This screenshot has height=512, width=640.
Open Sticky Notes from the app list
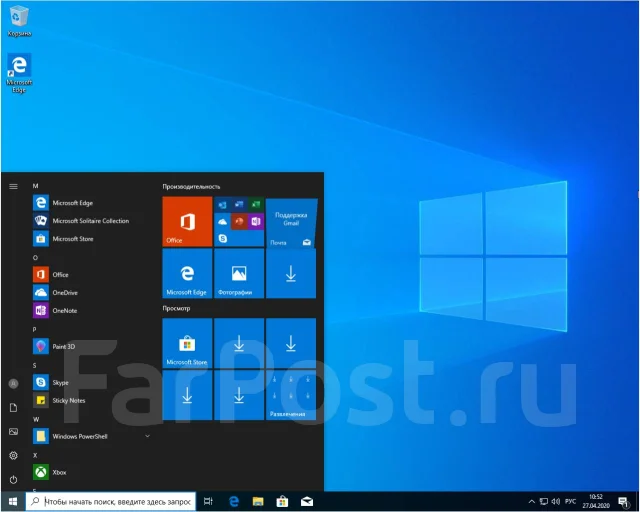point(92,401)
